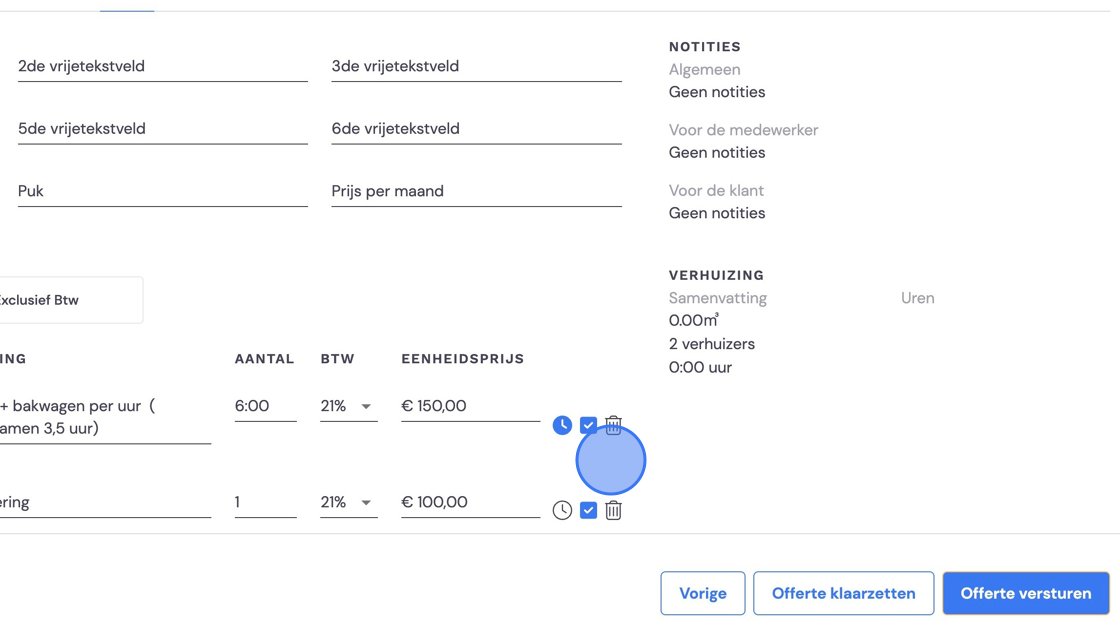
Task: Select the 6de vrijetekstveld field
Action: pyautogui.click(x=476, y=129)
